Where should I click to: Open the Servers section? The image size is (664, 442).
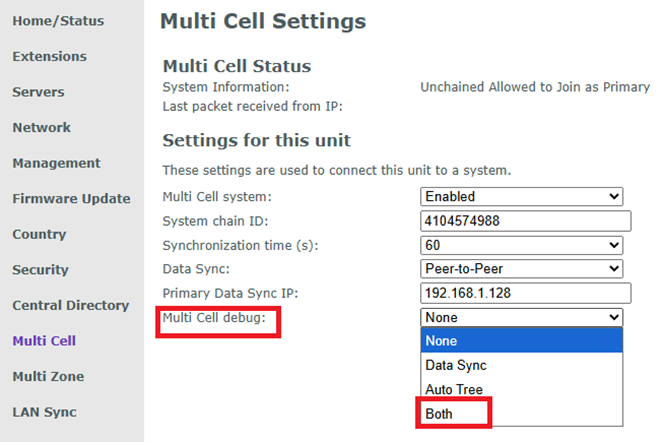coord(38,92)
